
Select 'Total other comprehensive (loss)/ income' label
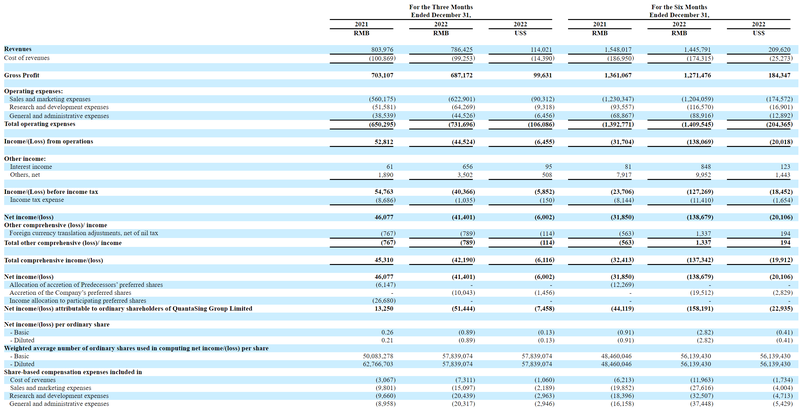click(63, 243)
